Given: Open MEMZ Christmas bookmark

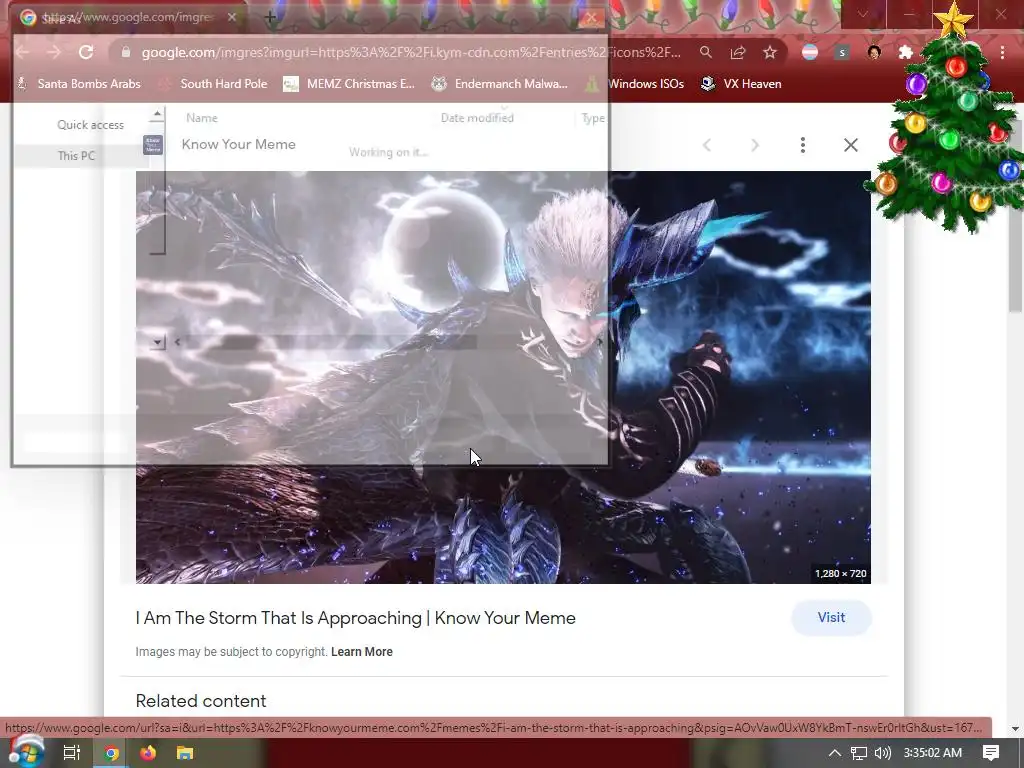Looking at the screenshot, I should point(349,84).
